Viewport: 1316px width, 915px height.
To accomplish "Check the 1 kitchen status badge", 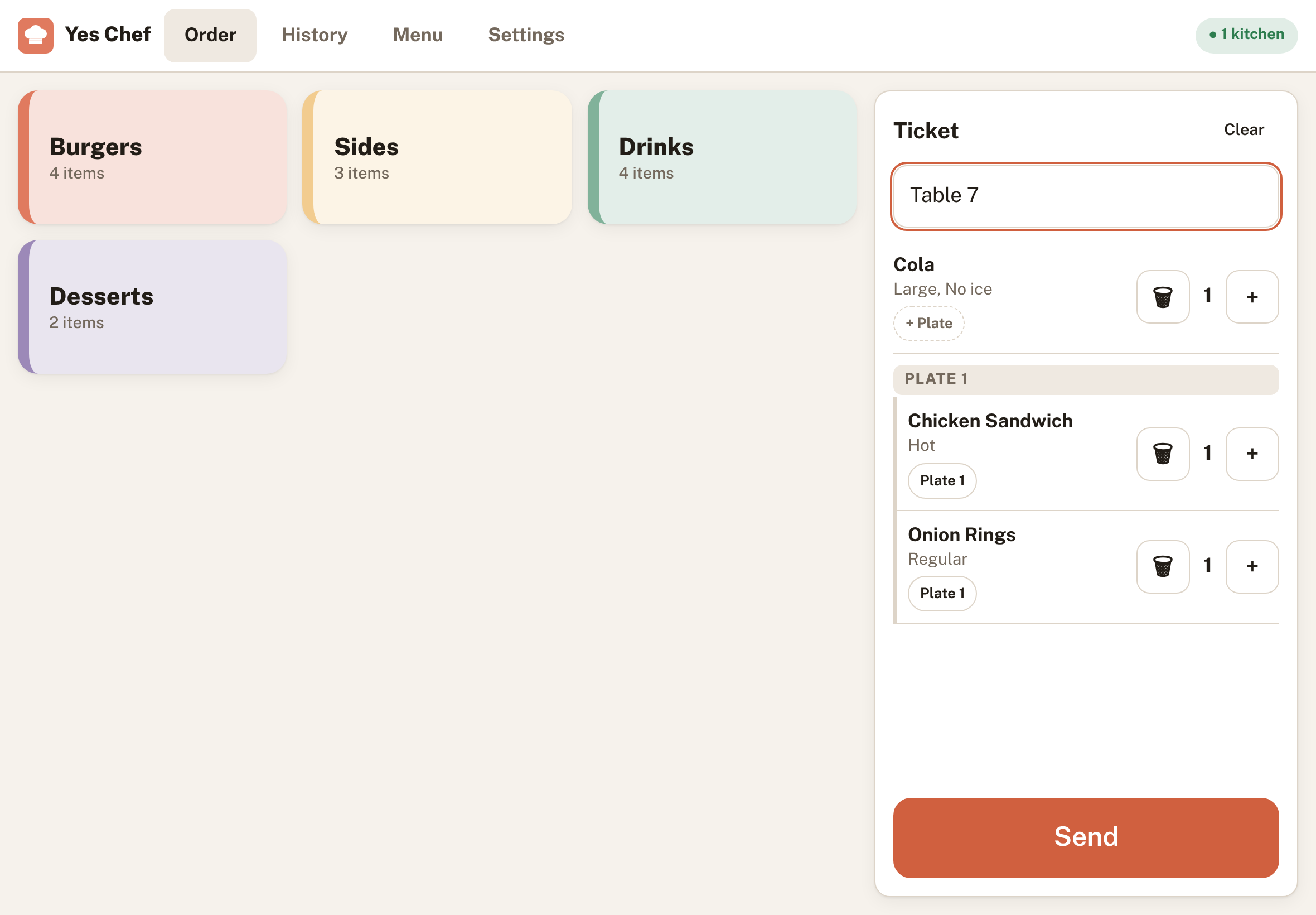I will [x=1246, y=35].
